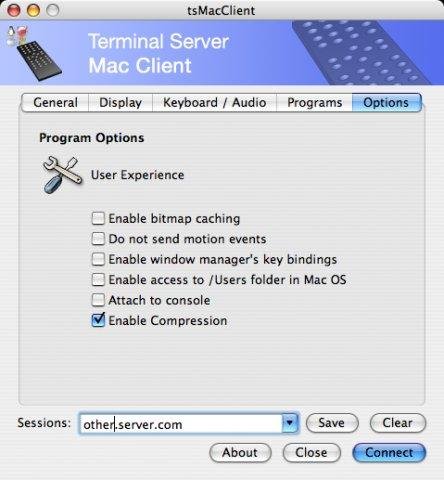Click inside the Sessions text field
This screenshot has width=444, height=480.
[181, 424]
